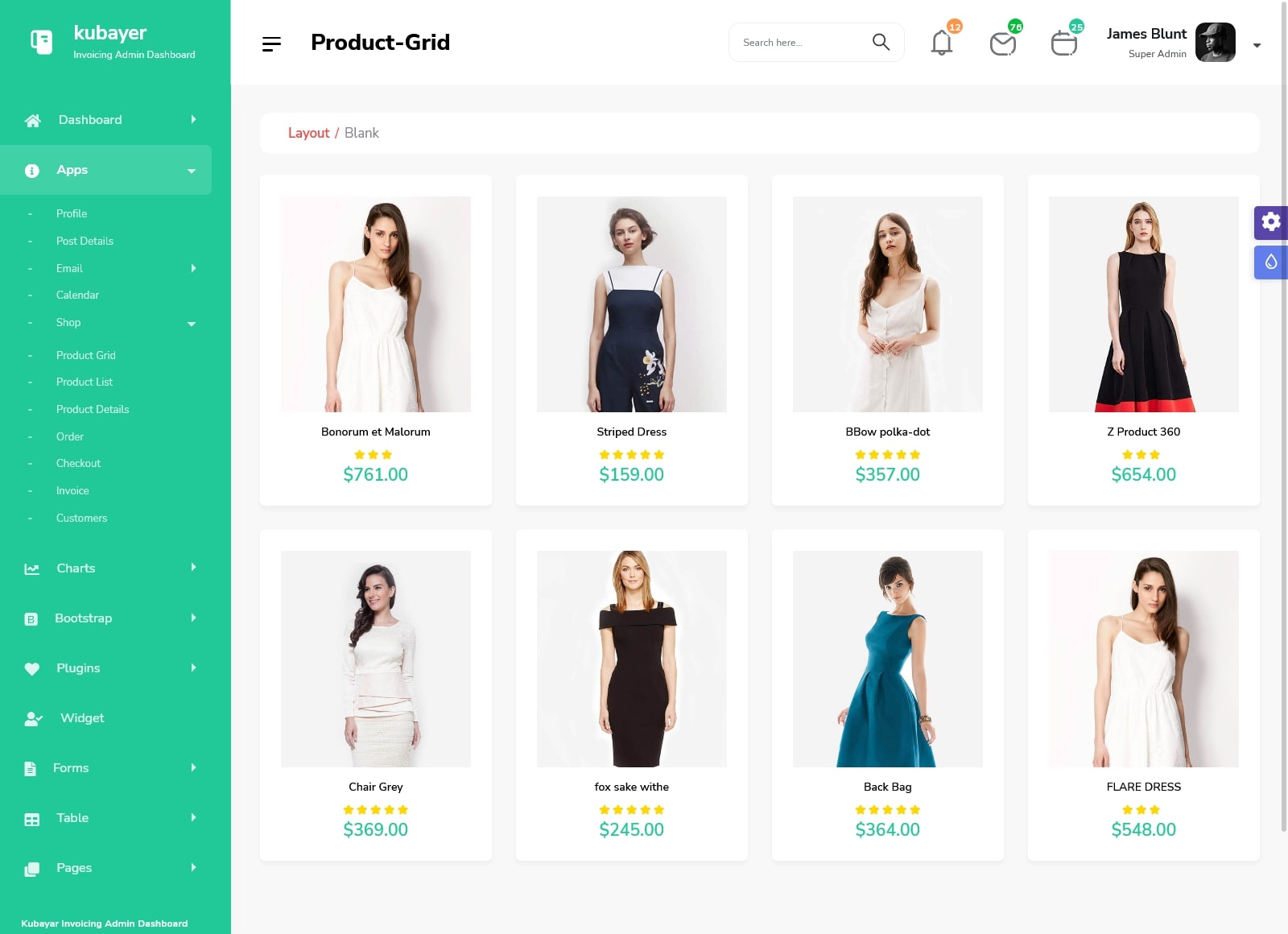Open the mail envelope icon

click(x=1003, y=43)
